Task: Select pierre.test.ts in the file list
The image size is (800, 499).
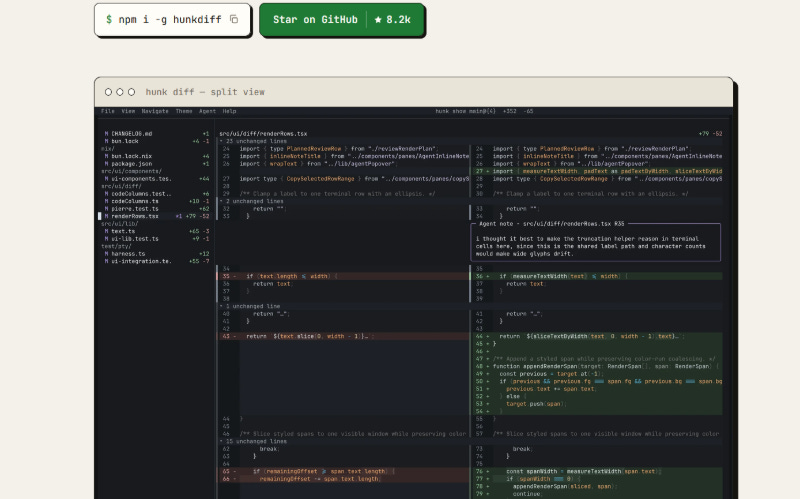Action: (157, 209)
